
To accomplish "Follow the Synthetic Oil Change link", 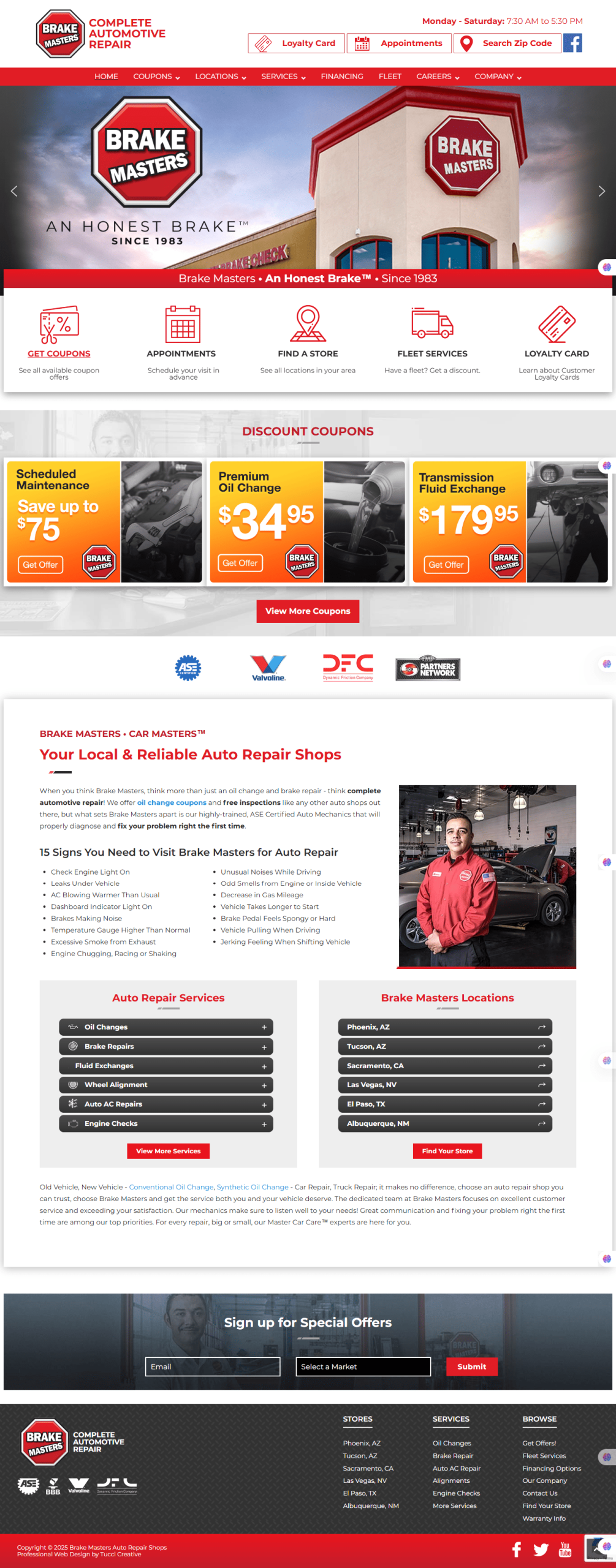I will tap(253, 1187).
